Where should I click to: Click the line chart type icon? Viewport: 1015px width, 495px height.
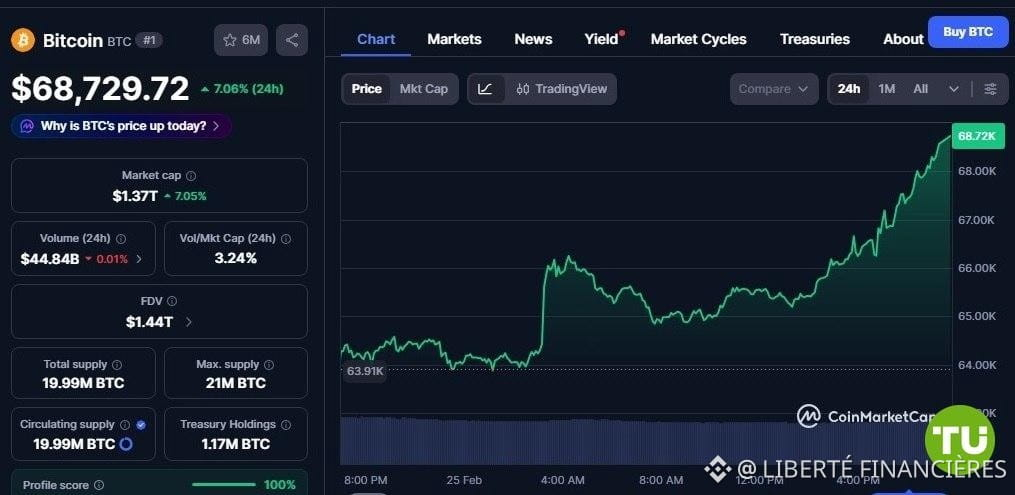pyautogui.click(x=485, y=89)
